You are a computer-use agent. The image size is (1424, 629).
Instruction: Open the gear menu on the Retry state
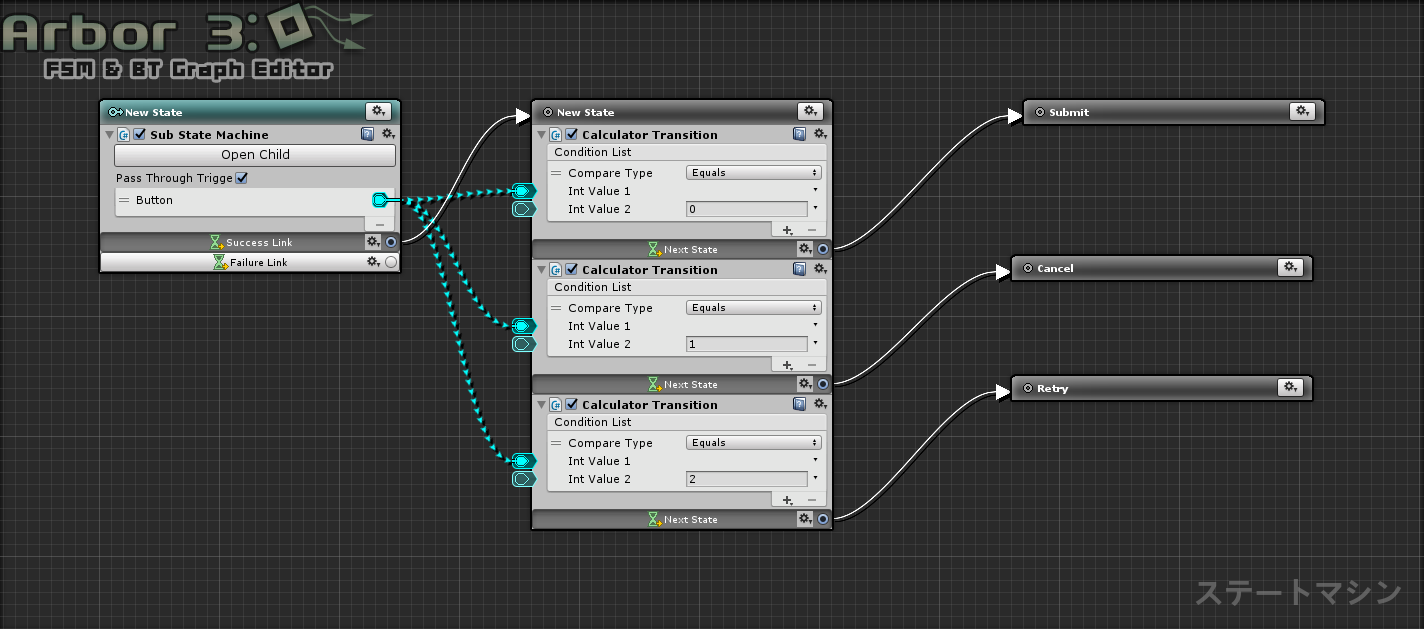point(1290,388)
